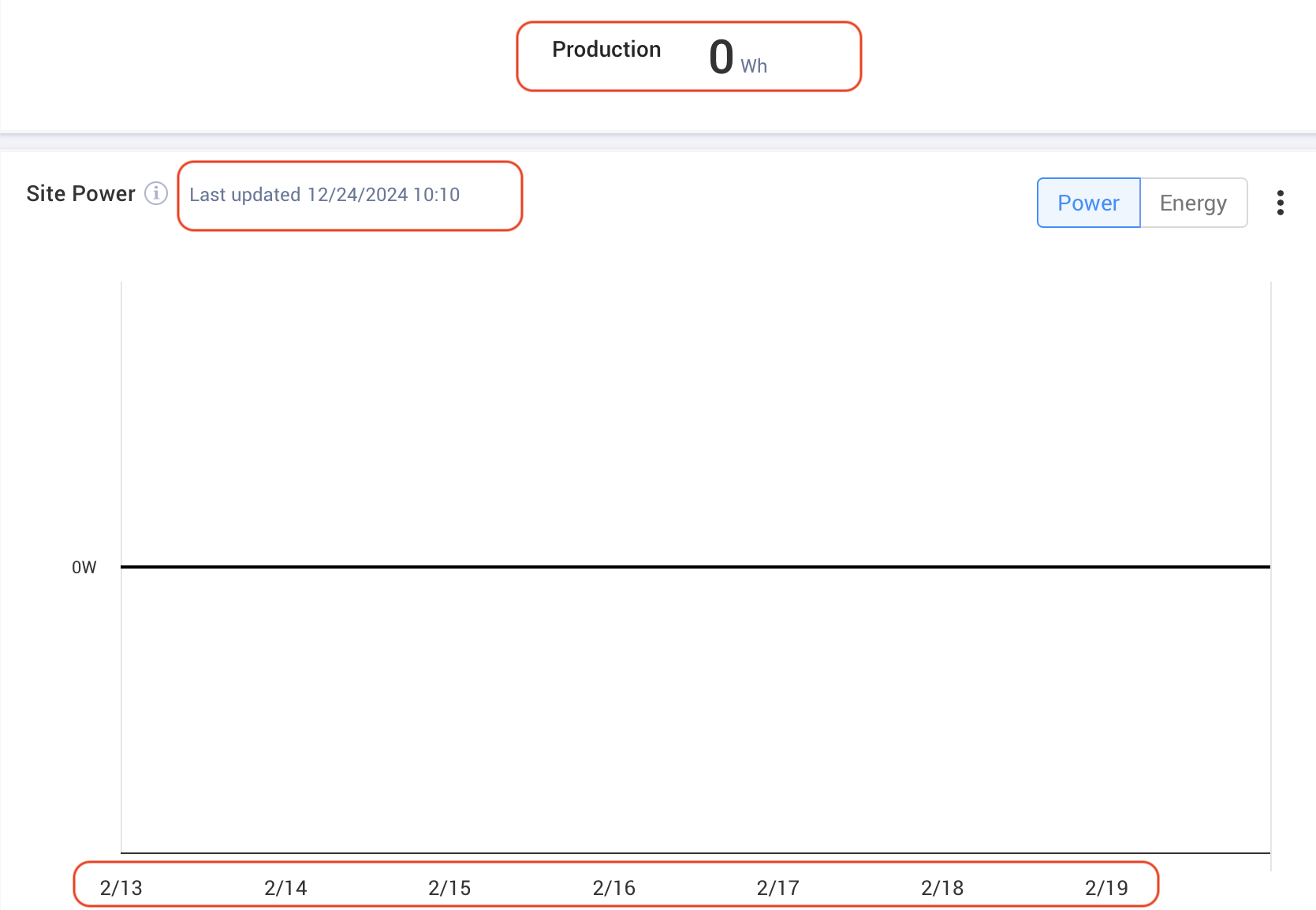Image resolution: width=1316 pixels, height=910 pixels.
Task: Select the 2/14 date on x-axis
Action: point(285,888)
